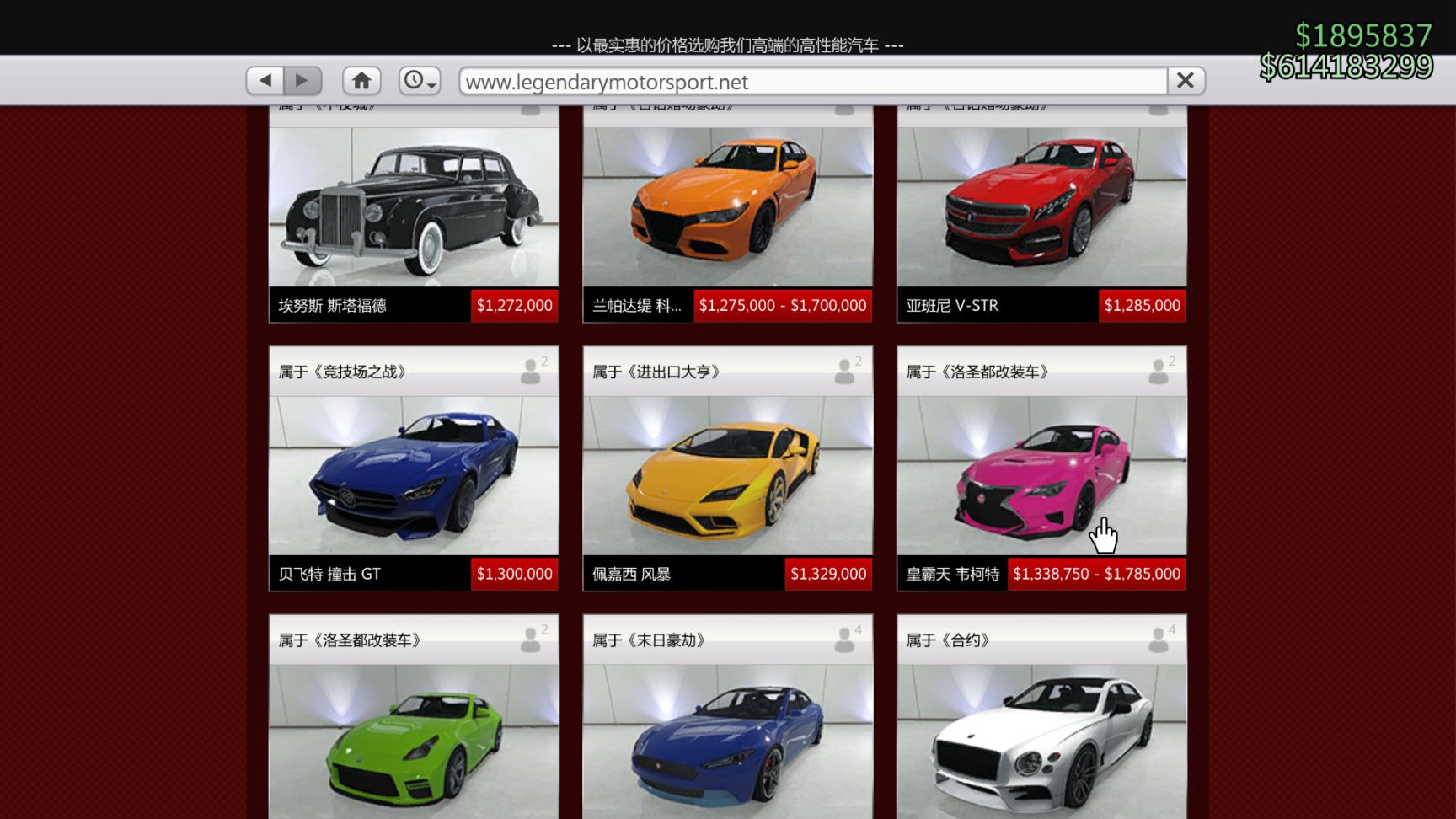Click the red 亚班尼 V-STR image
Screen dimensions: 1456x819
click(x=1041, y=205)
